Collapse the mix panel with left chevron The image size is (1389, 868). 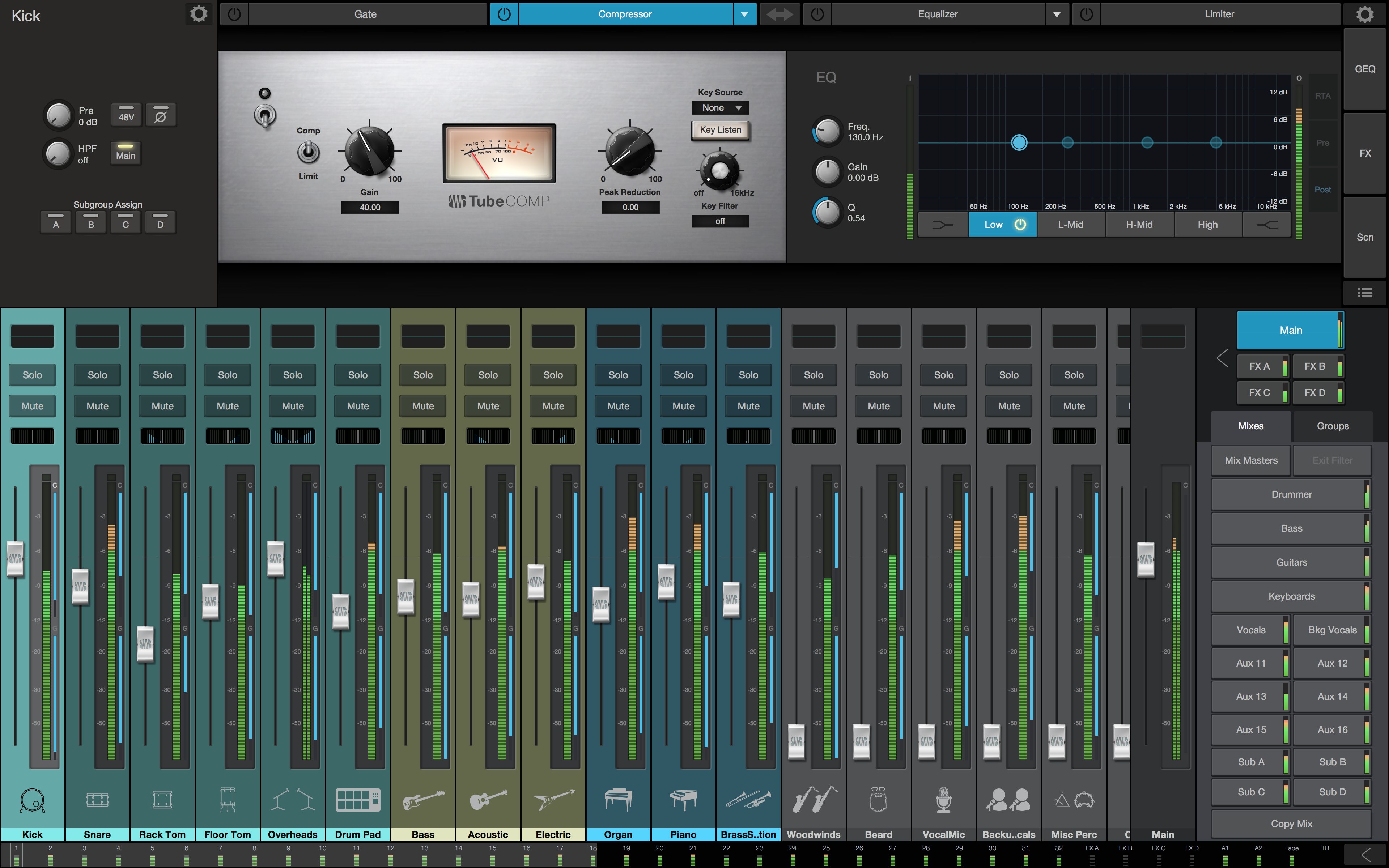(x=1222, y=359)
